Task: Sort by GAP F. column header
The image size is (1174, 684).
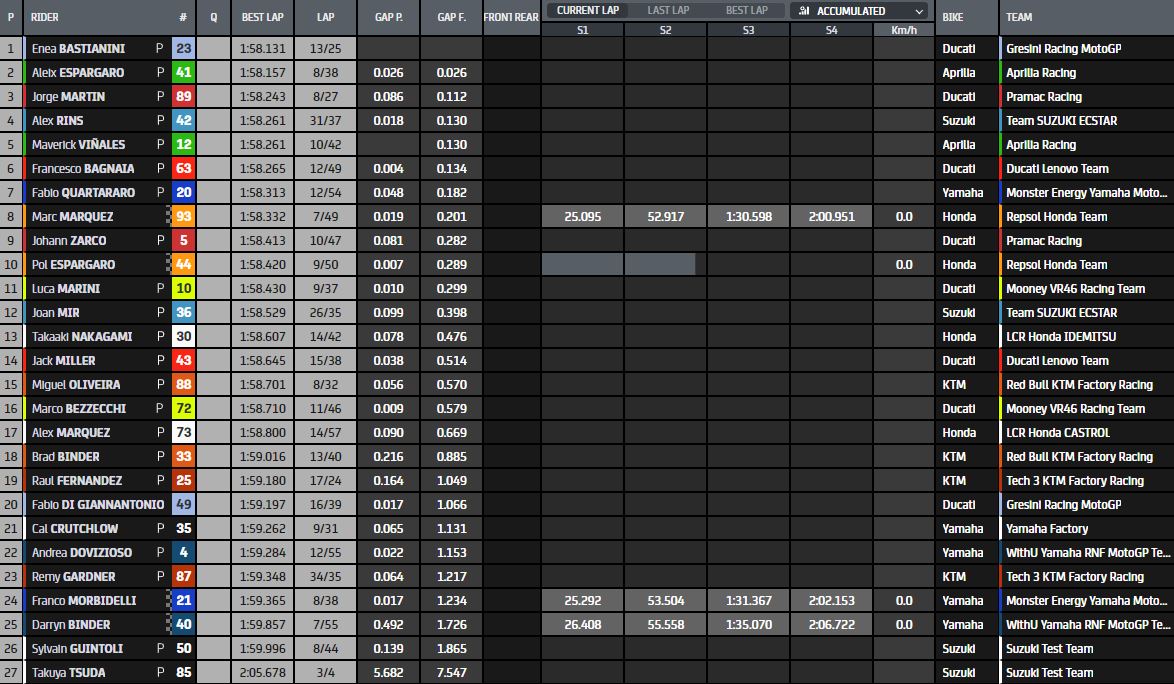Action: [451, 17]
